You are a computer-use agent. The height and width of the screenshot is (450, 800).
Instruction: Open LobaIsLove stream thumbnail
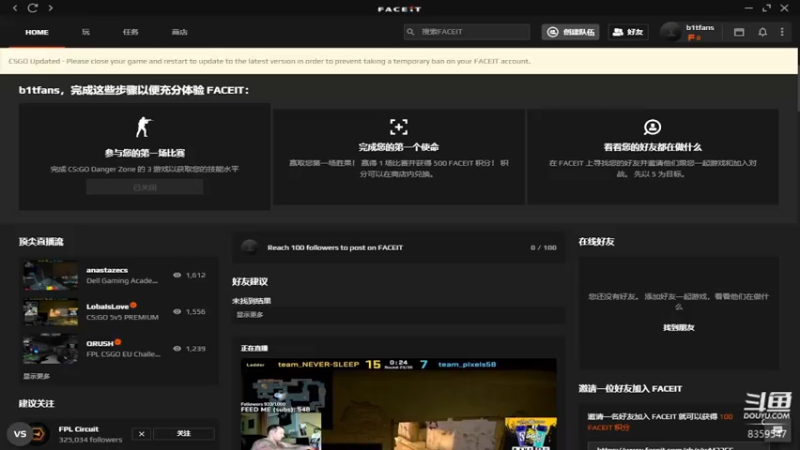(50, 312)
